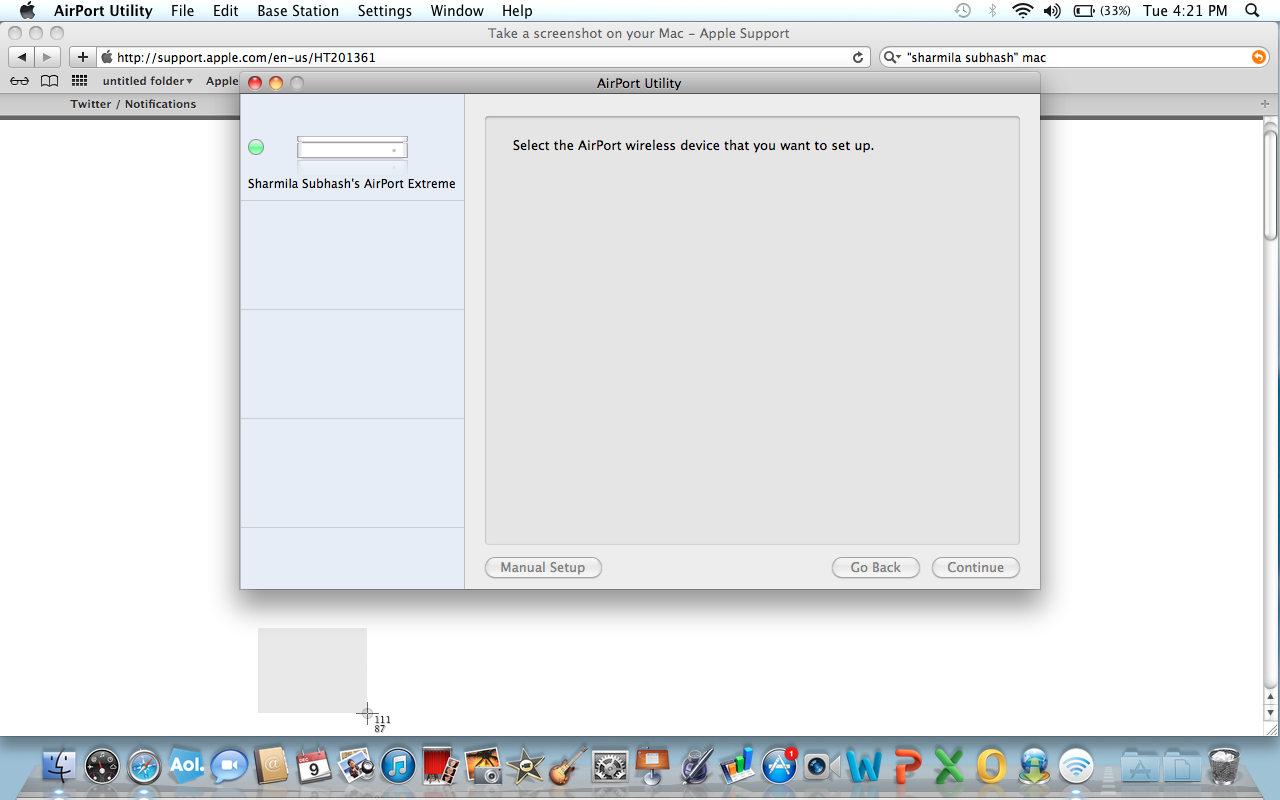Click the Safari vertical scrollbar
This screenshot has height=800, width=1280.
coord(1271,184)
